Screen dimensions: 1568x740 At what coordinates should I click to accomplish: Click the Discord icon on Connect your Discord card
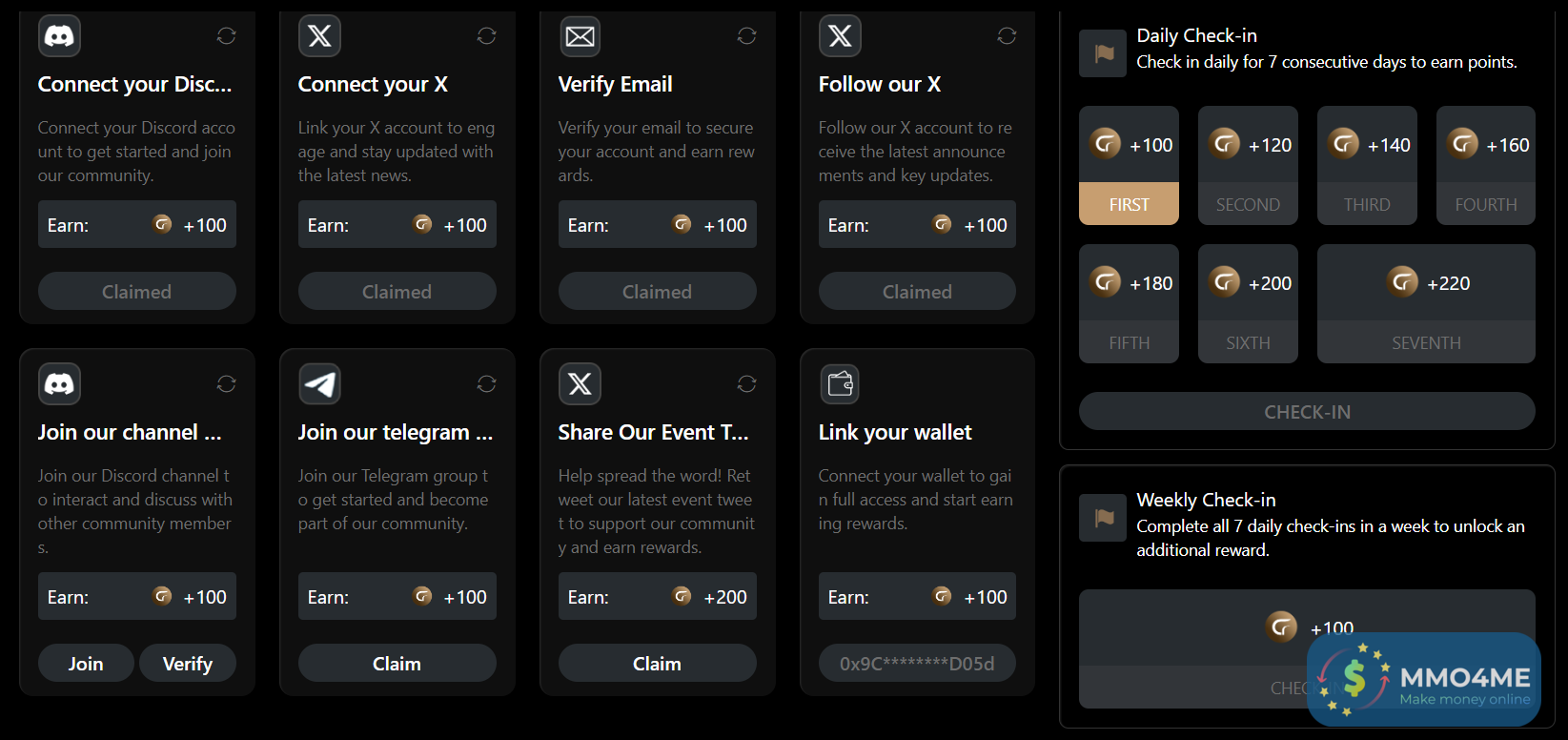[59, 36]
